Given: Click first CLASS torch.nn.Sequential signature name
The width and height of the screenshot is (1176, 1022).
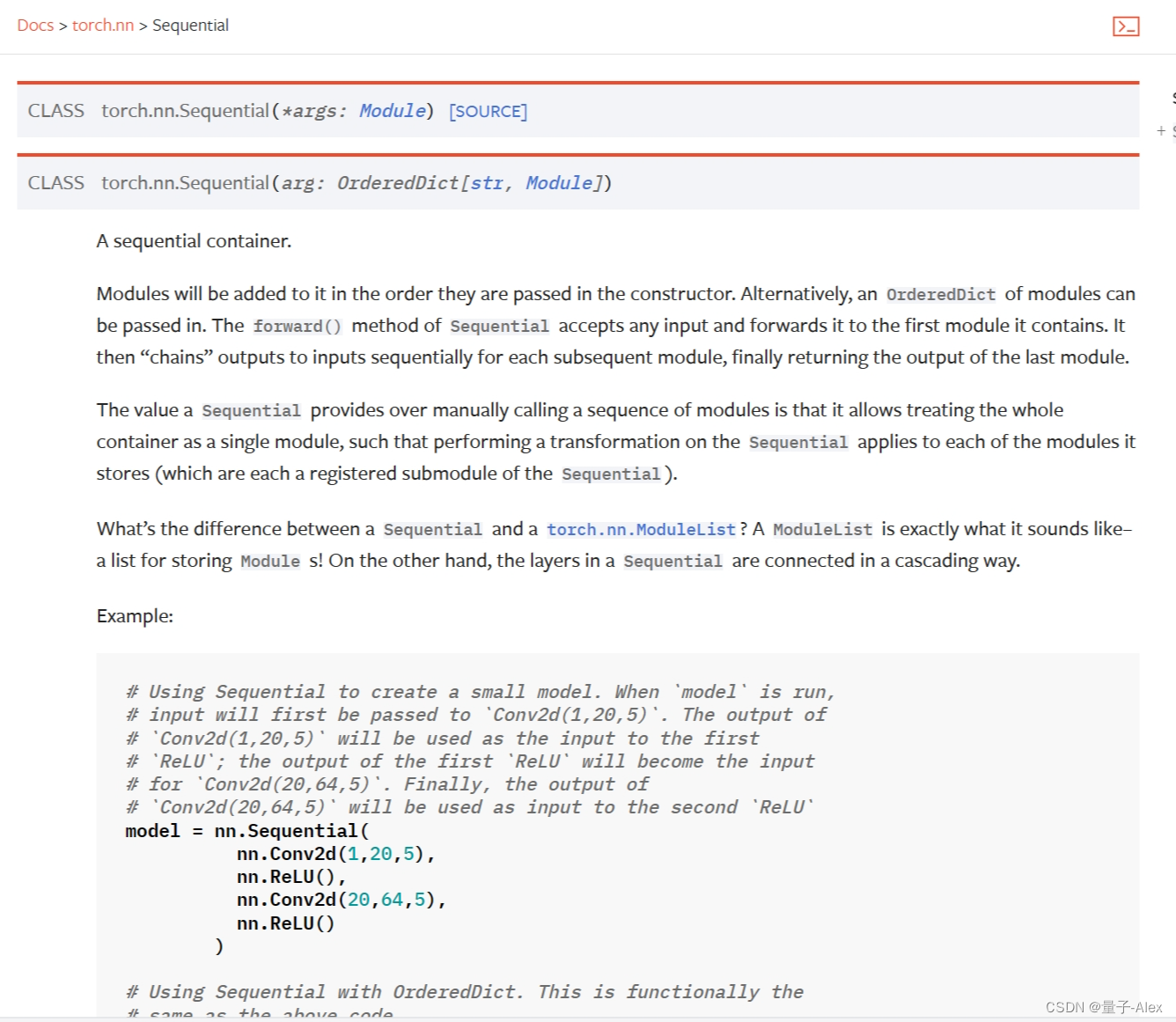Looking at the screenshot, I should tap(185, 111).
